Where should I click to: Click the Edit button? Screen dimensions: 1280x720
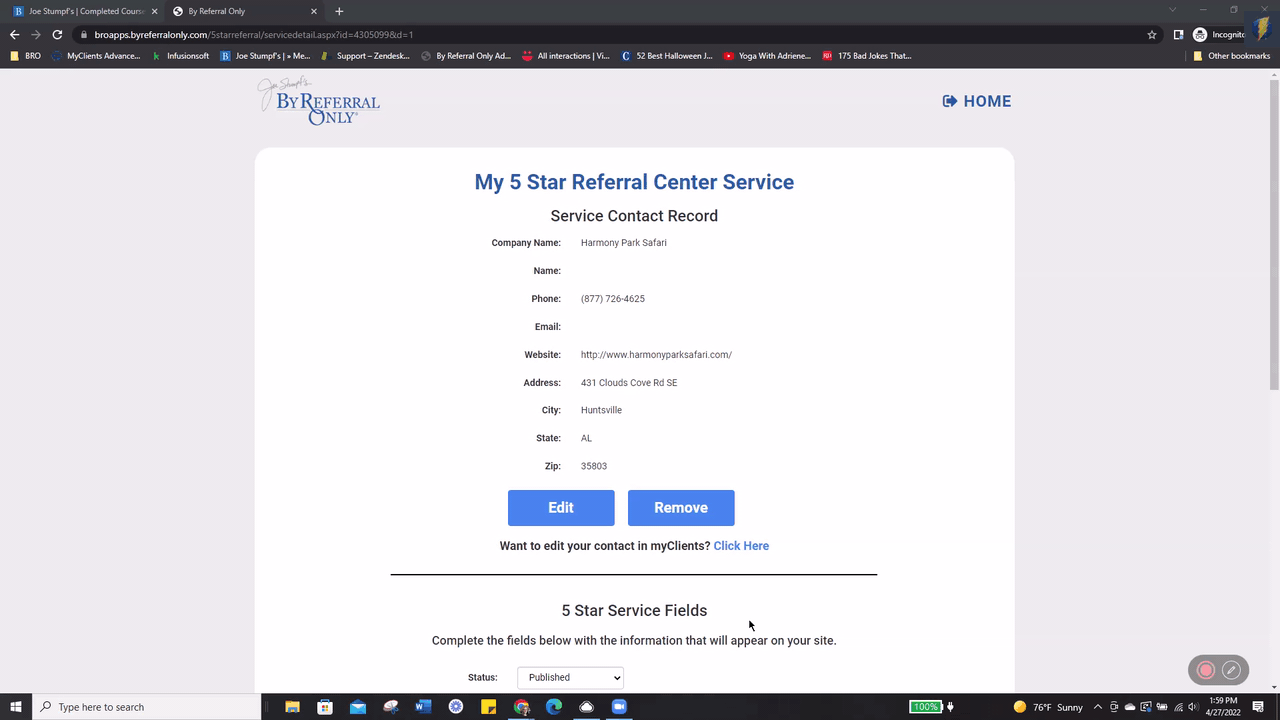561,507
